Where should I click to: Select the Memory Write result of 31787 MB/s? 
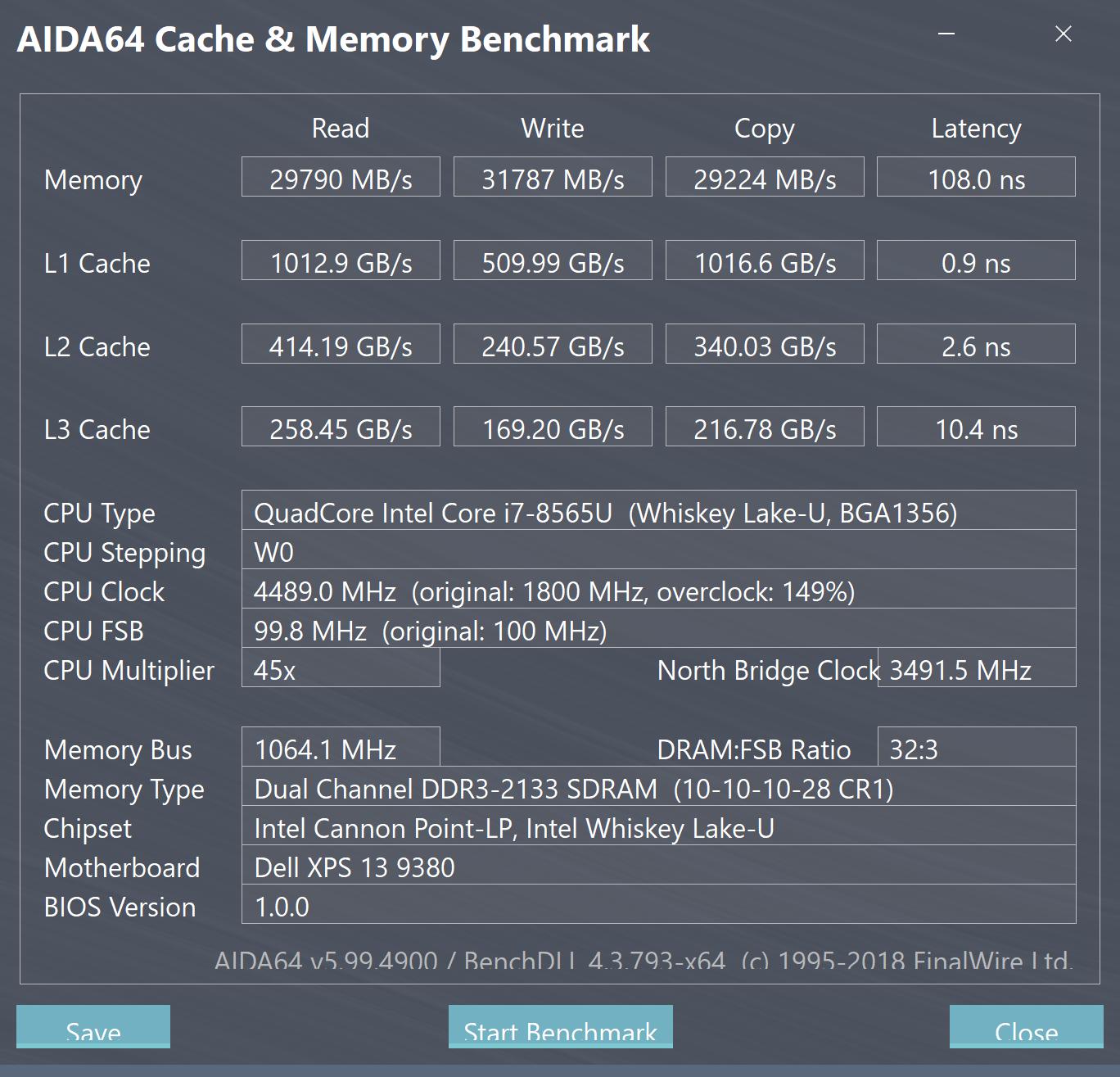coord(552,178)
